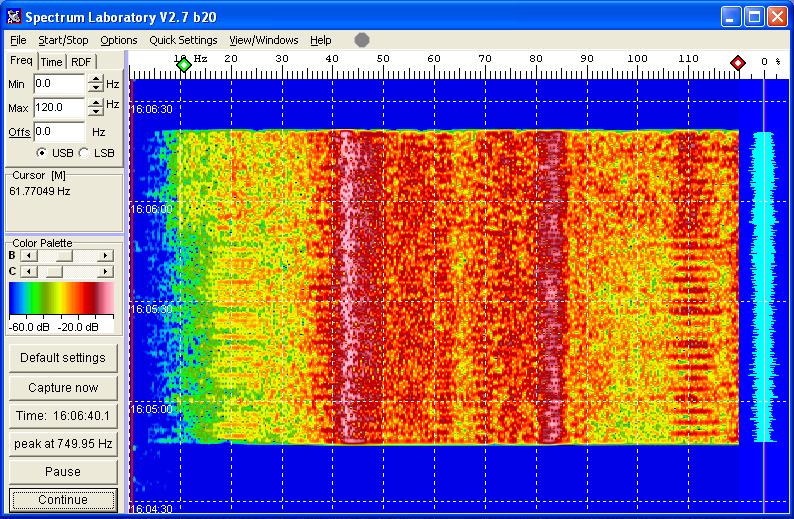Switch to the Time tab
The height and width of the screenshot is (519, 794).
(52, 62)
